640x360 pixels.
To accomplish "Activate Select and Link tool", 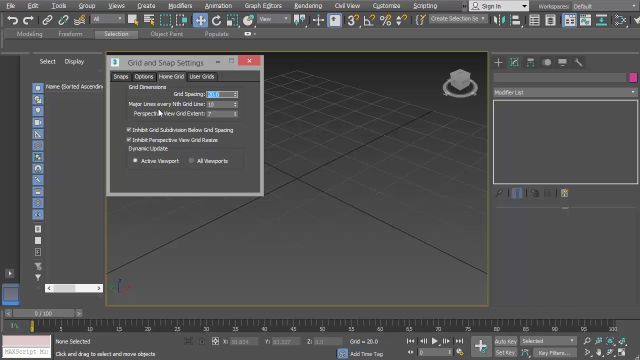I will [x=47, y=20].
